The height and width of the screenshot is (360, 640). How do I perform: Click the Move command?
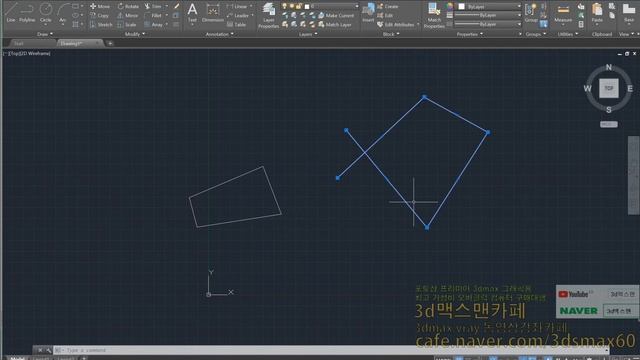(100, 6)
